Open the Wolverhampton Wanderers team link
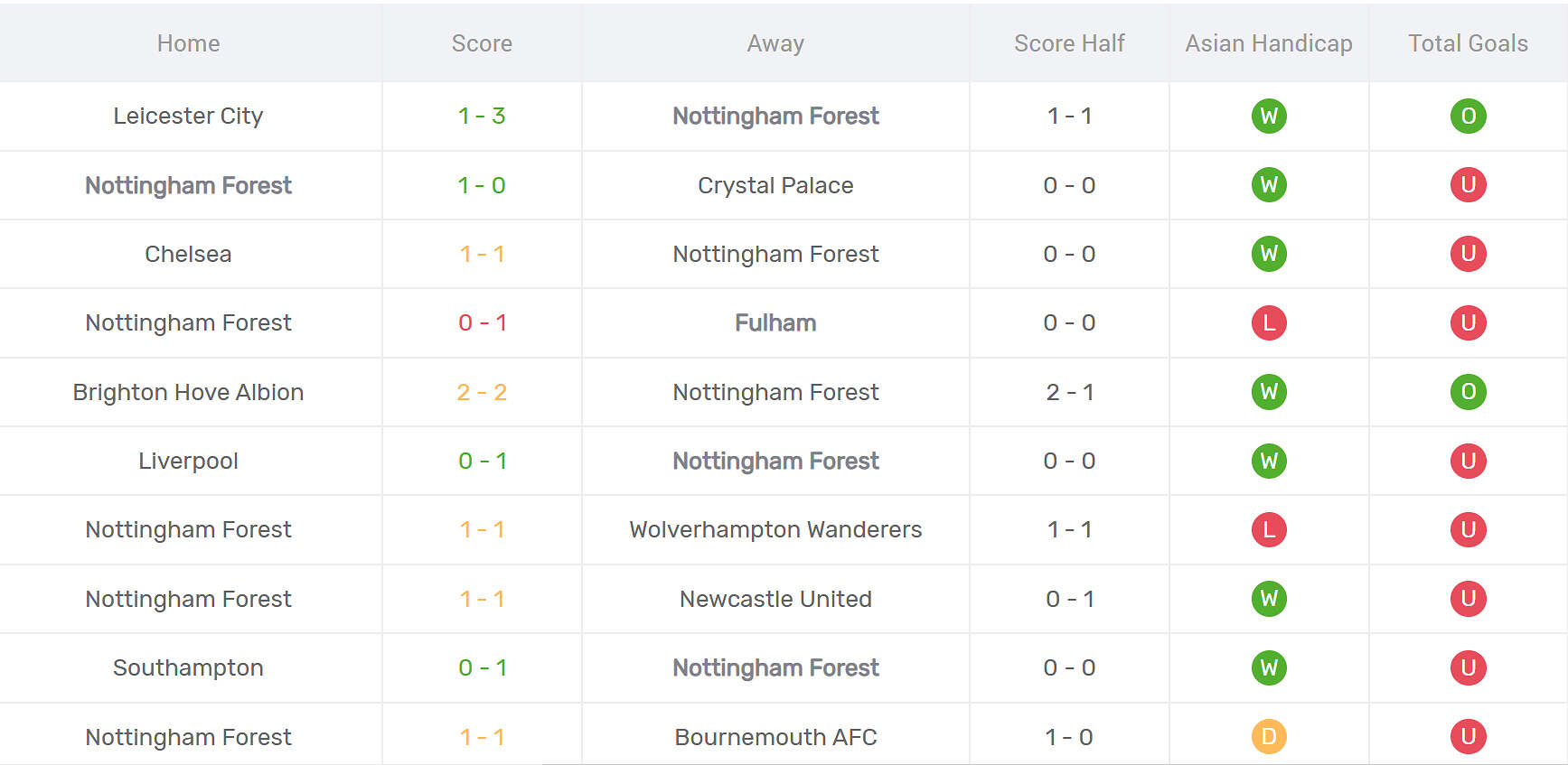The width and height of the screenshot is (1568, 765). 775,529
